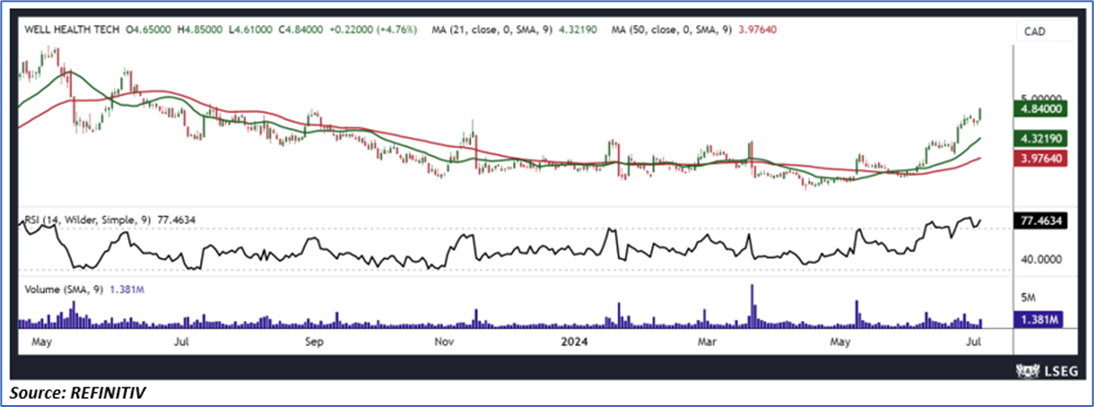Image resolution: width=1094 pixels, height=407 pixels.
Task: Click the +0.22000 (+4.76%) change value
Action: (x=375, y=30)
